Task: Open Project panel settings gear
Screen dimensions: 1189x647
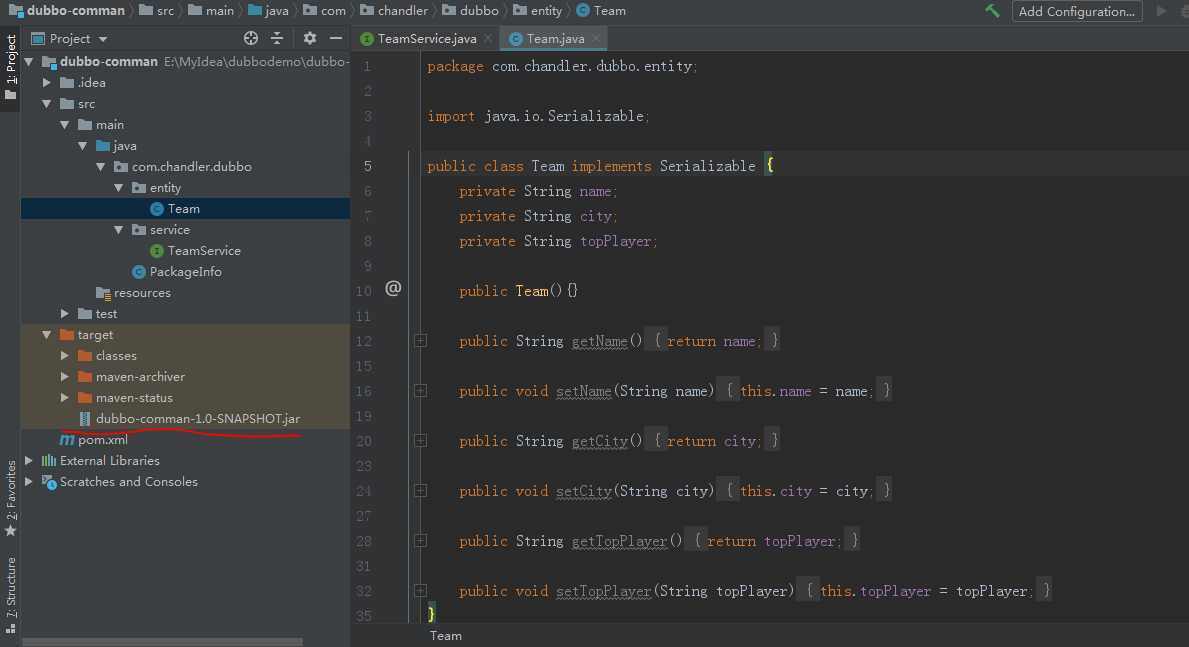Action: click(309, 38)
